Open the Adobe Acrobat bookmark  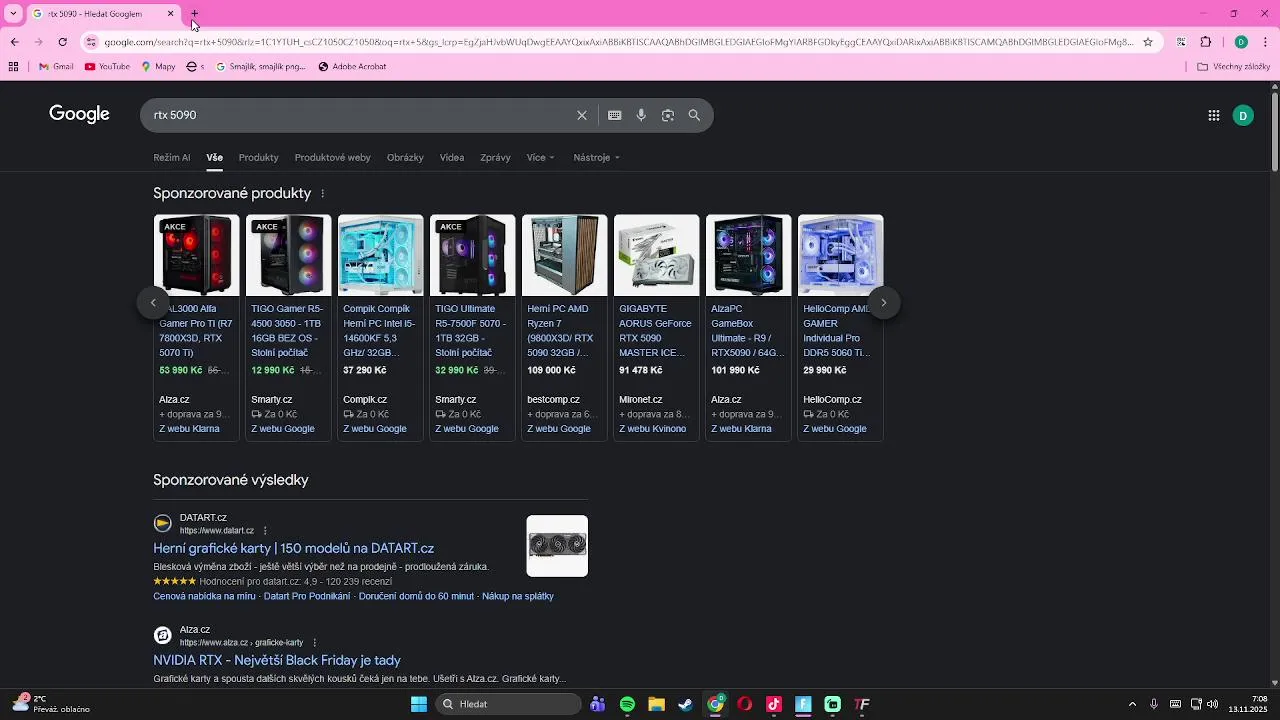(x=352, y=67)
